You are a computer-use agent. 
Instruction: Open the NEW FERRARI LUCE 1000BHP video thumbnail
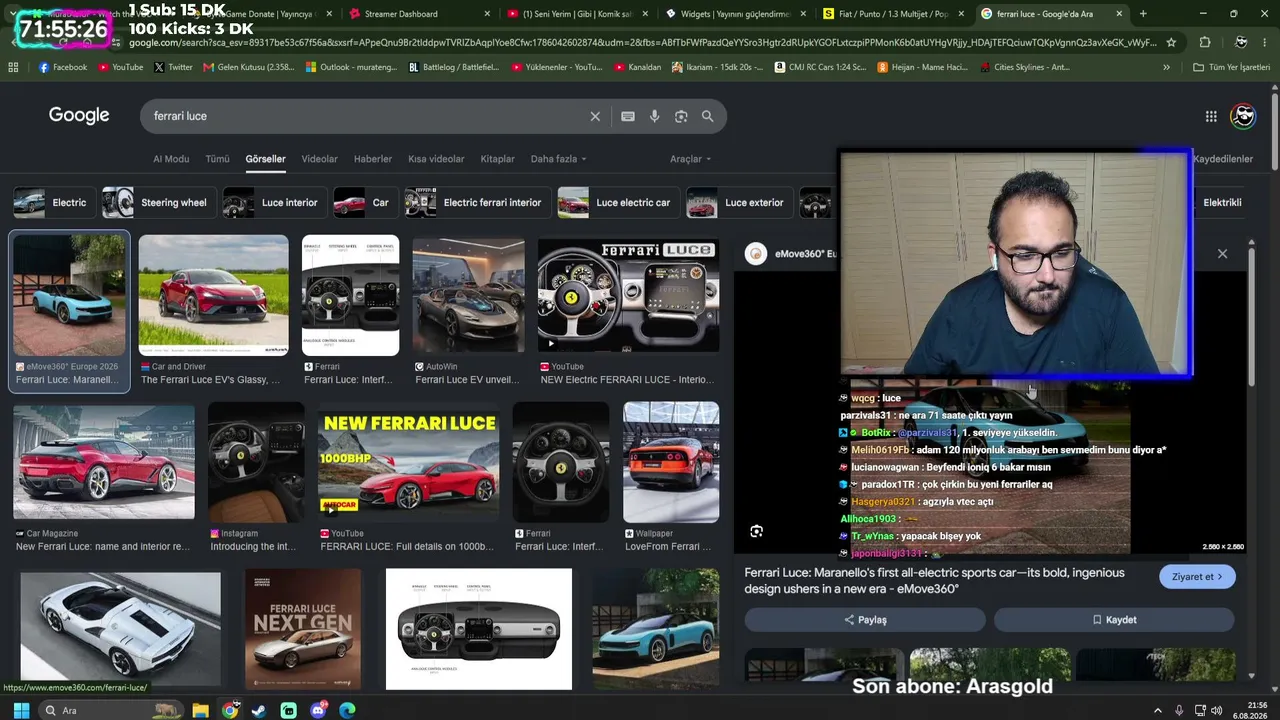tap(408, 462)
